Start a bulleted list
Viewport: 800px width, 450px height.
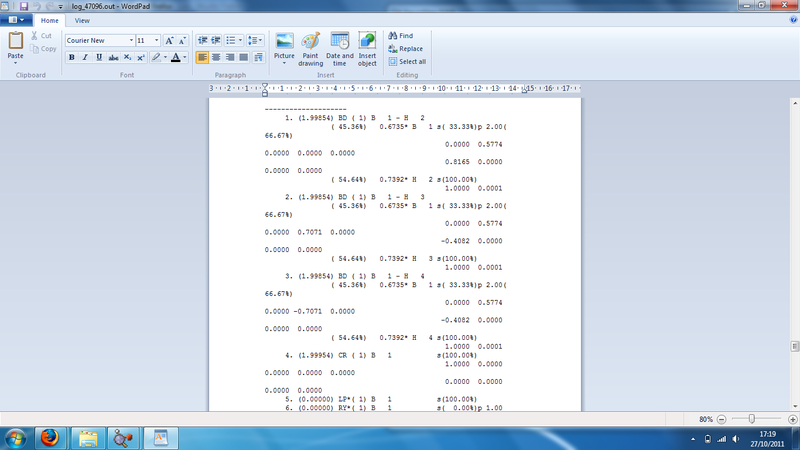click(x=231, y=40)
